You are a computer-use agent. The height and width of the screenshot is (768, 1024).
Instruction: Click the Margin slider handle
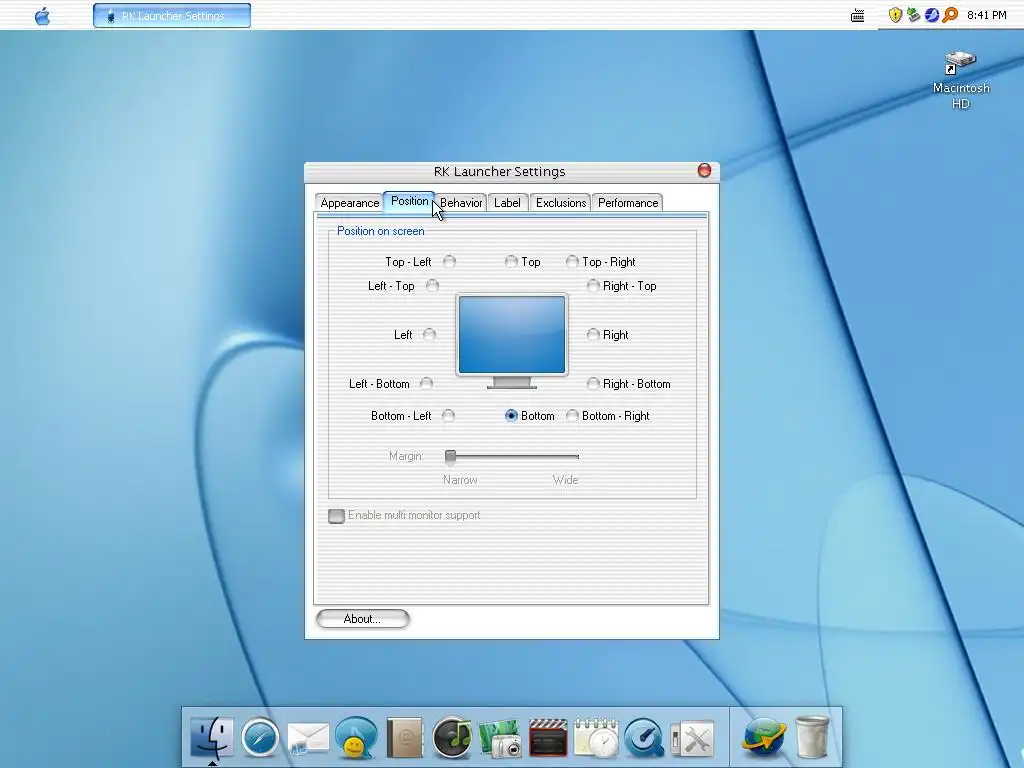450,457
